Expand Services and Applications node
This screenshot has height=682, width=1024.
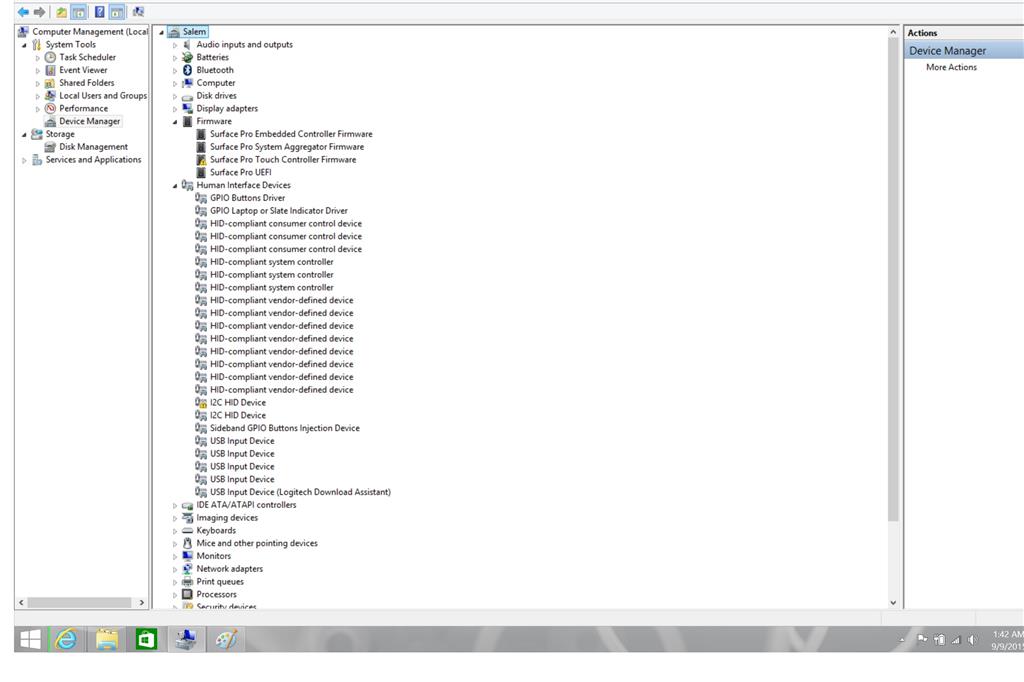tap(24, 160)
